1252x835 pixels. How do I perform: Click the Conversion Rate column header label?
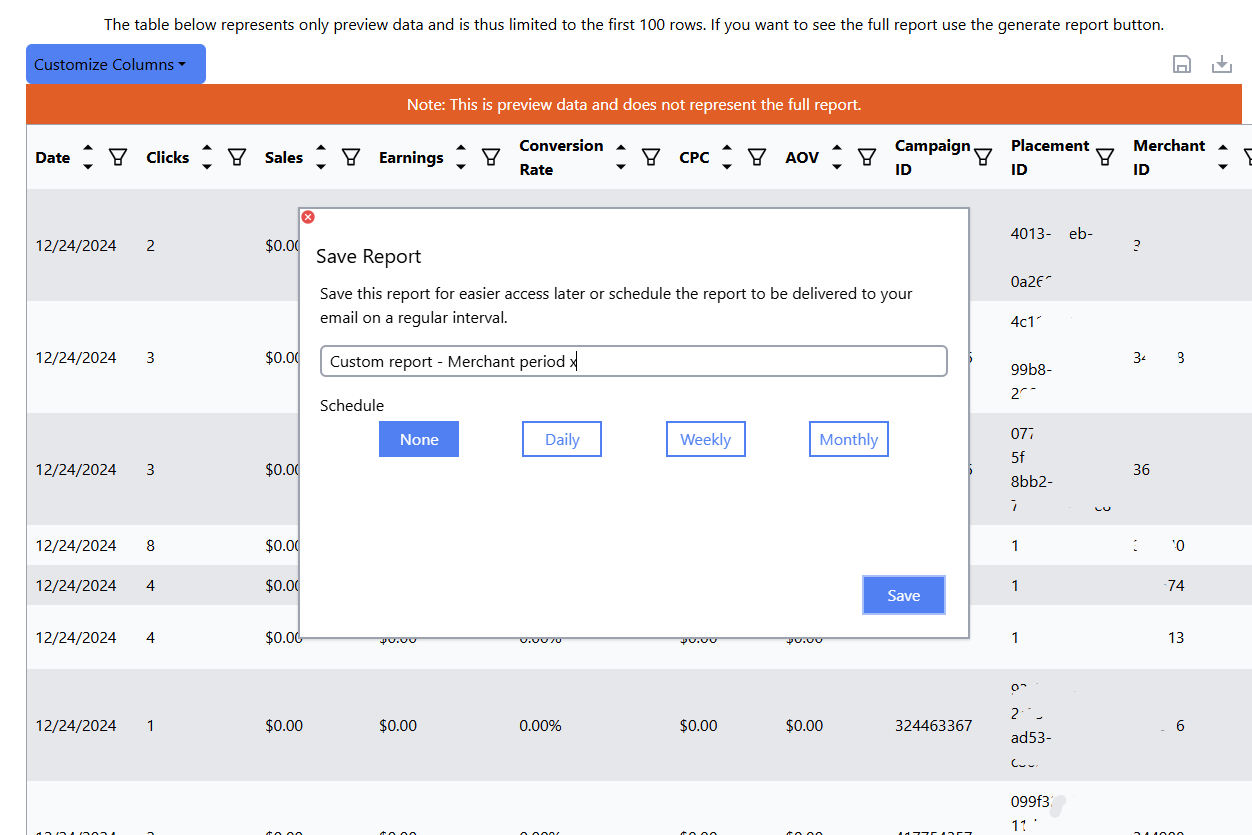tap(561, 157)
